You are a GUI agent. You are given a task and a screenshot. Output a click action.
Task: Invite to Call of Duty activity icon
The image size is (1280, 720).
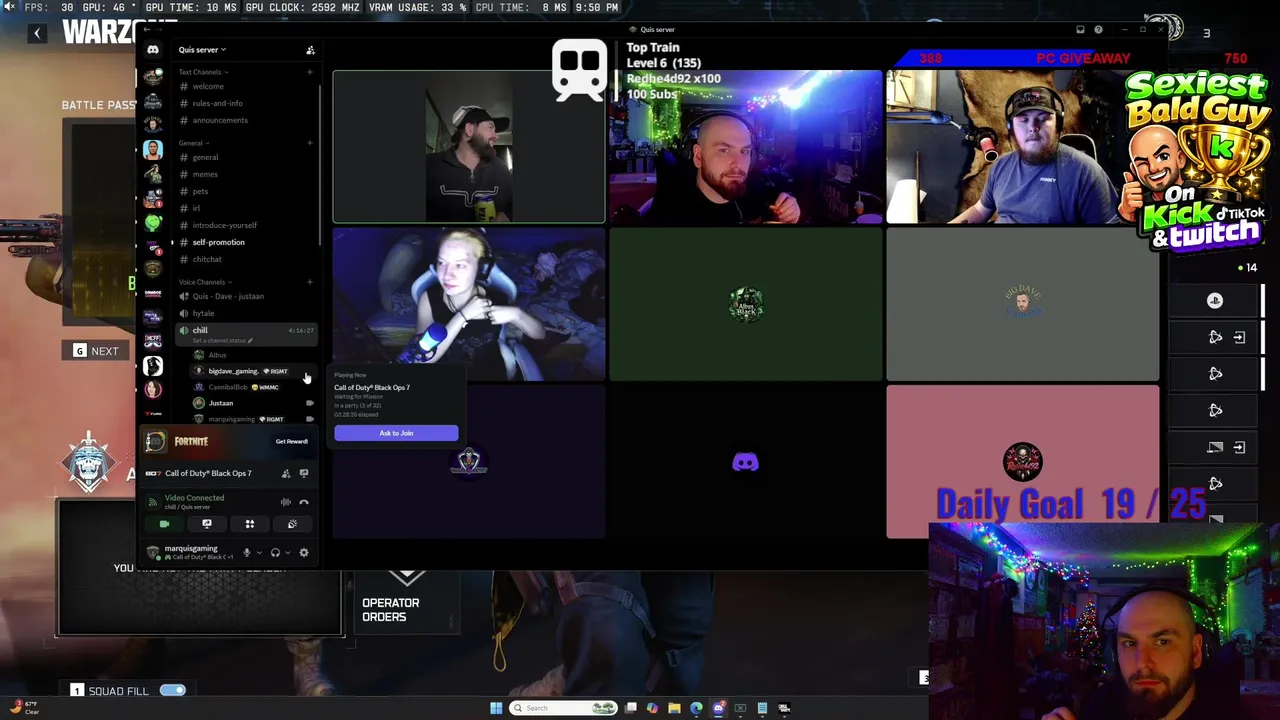(x=286, y=473)
